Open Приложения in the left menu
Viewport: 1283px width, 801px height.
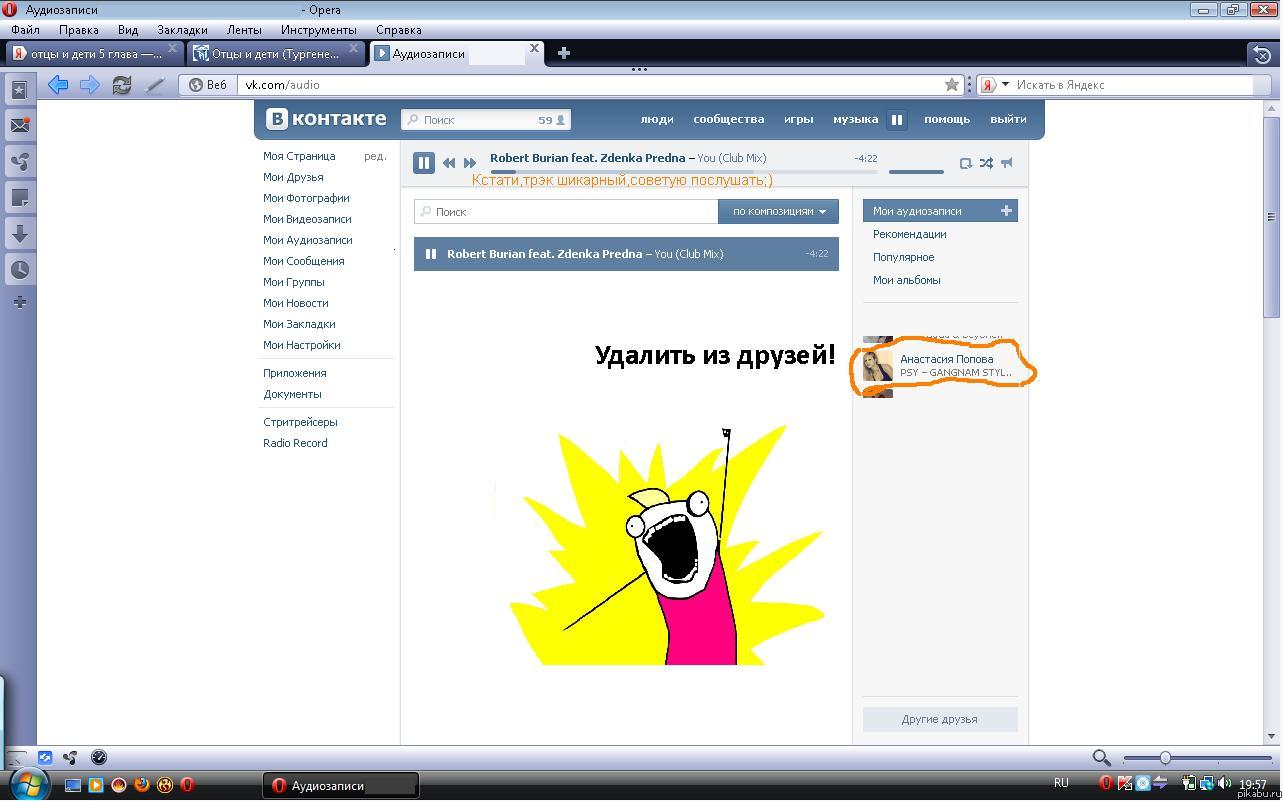pyautogui.click(x=294, y=373)
